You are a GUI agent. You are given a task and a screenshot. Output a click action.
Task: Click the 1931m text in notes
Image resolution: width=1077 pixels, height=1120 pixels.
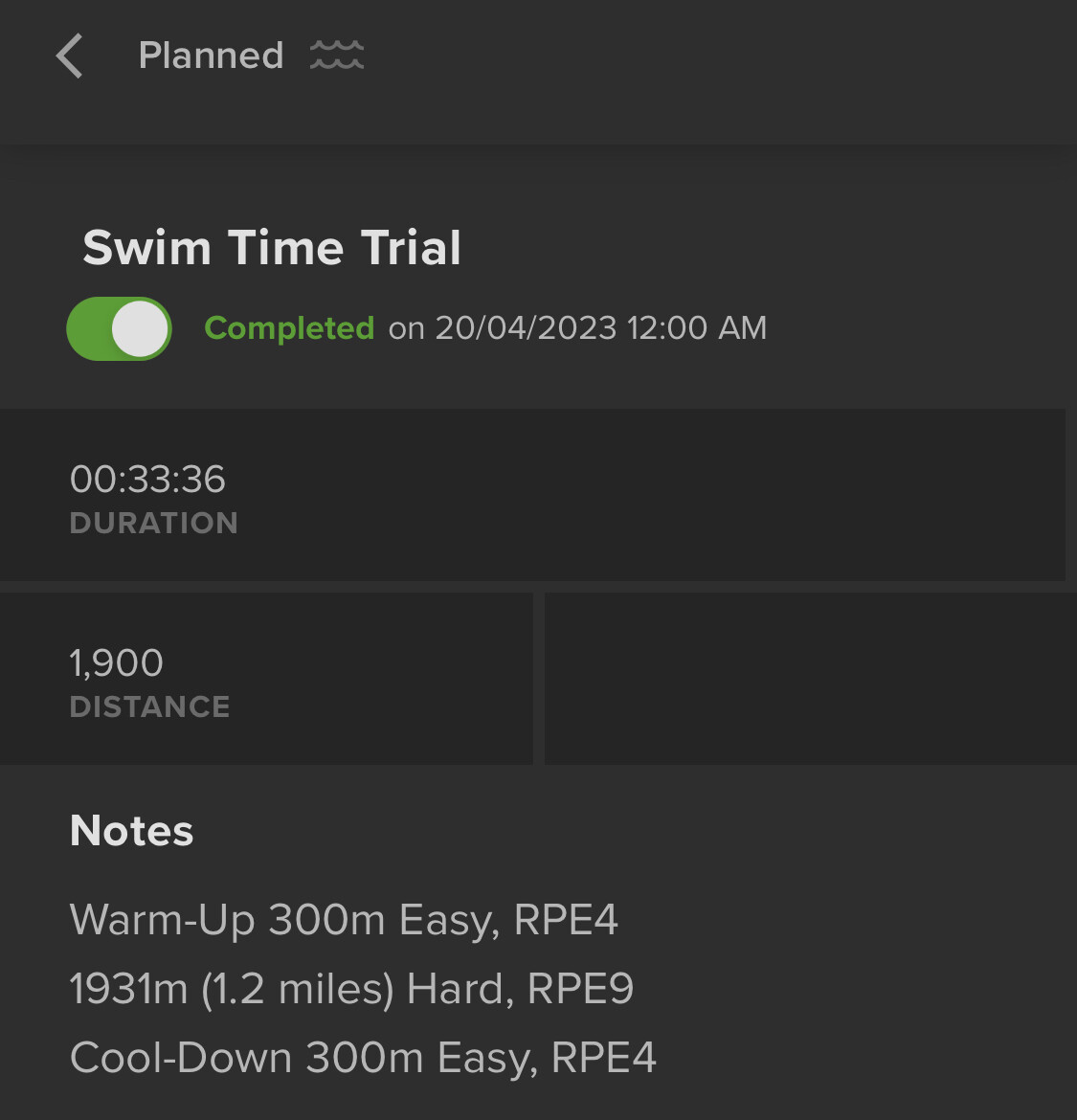[x=128, y=989]
